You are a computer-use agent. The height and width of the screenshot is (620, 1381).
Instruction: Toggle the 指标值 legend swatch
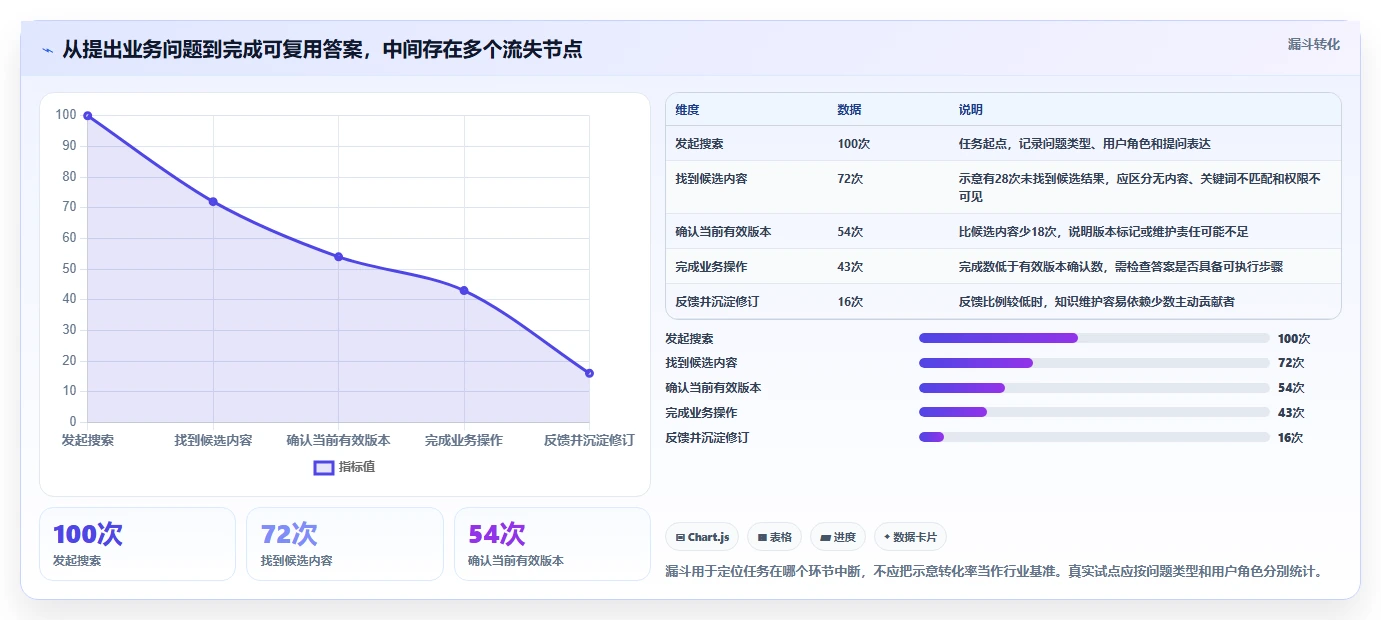pyautogui.click(x=324, y=467)
